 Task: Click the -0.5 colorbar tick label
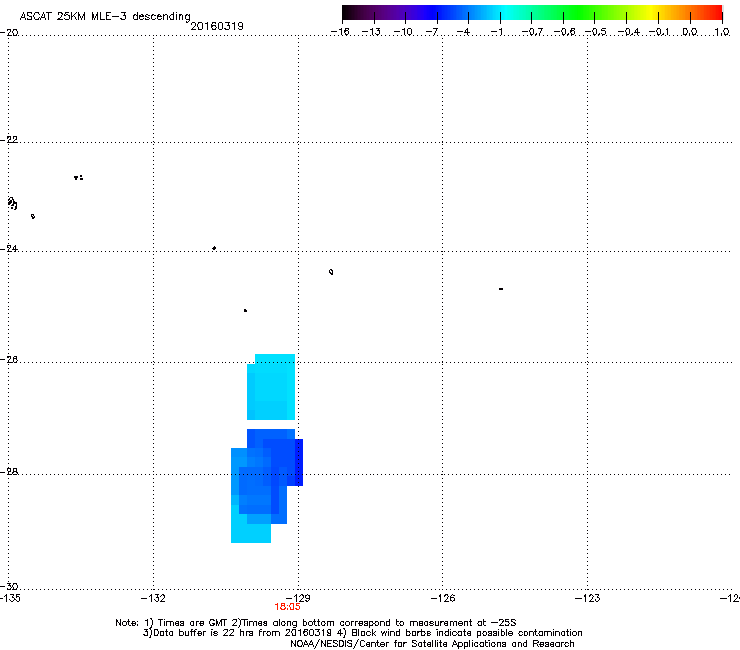tap(596, 32)
